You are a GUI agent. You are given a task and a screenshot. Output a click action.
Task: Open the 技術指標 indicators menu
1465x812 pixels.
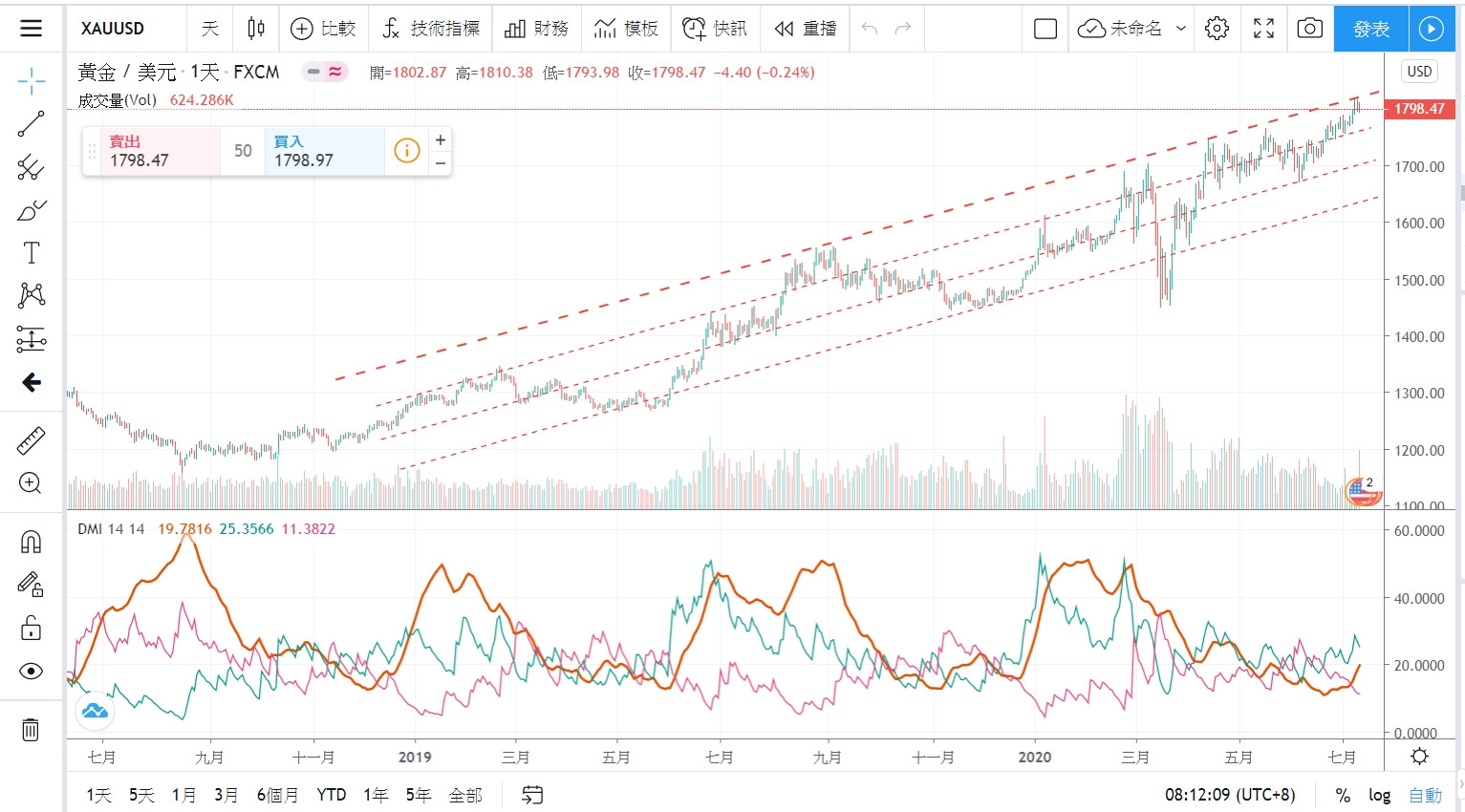coord(431,29)
